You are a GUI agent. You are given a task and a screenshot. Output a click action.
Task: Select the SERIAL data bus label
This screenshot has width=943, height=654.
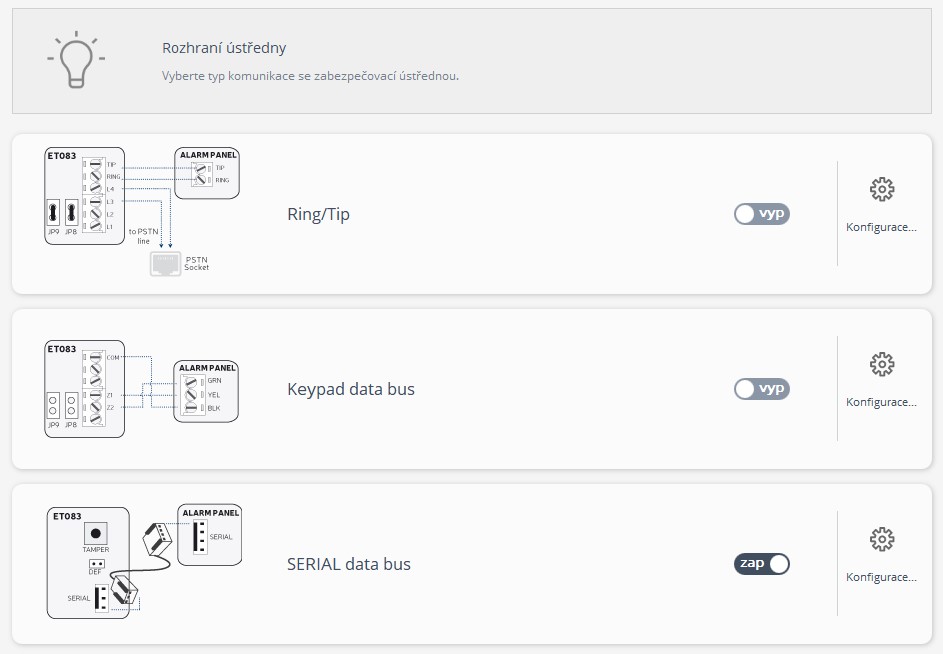[x=348, y=564]
